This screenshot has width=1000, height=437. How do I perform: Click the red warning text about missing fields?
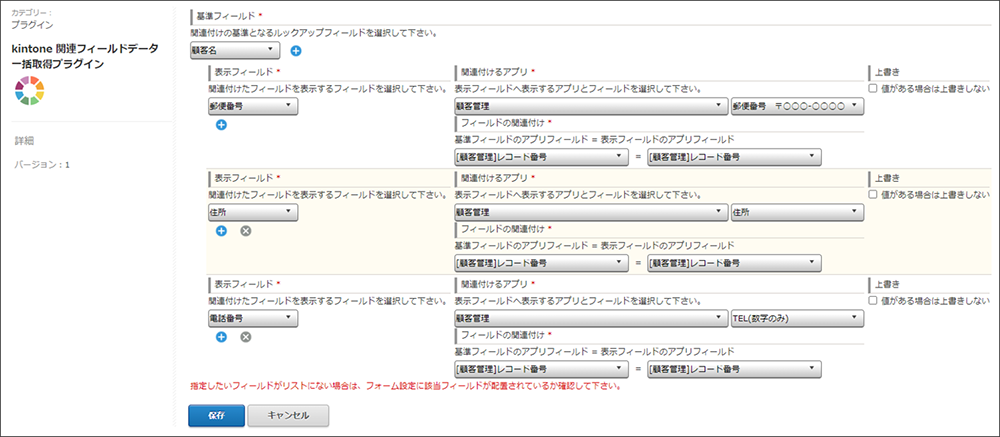(x=406, y=386)
